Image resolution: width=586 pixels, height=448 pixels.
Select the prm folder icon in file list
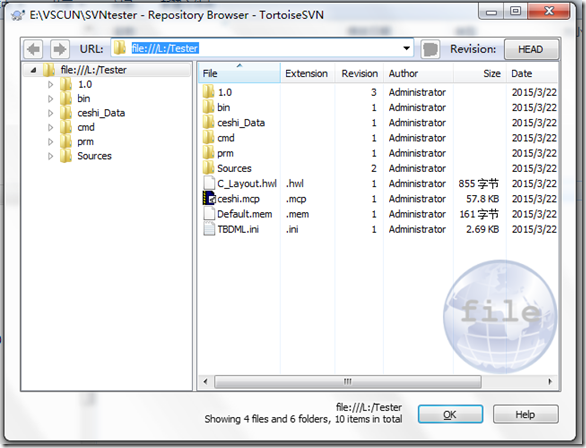tap(208, 153)
